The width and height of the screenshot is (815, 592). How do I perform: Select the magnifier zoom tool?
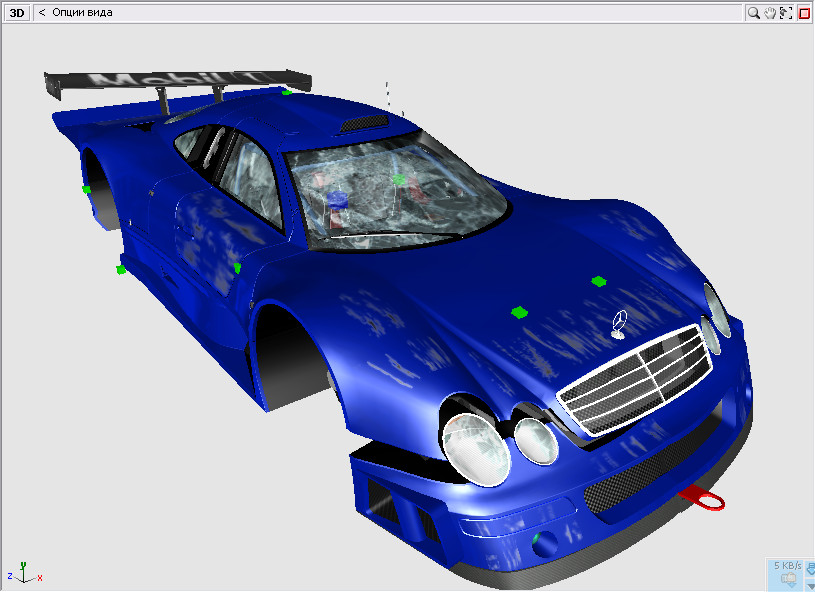tap(753, 13)
